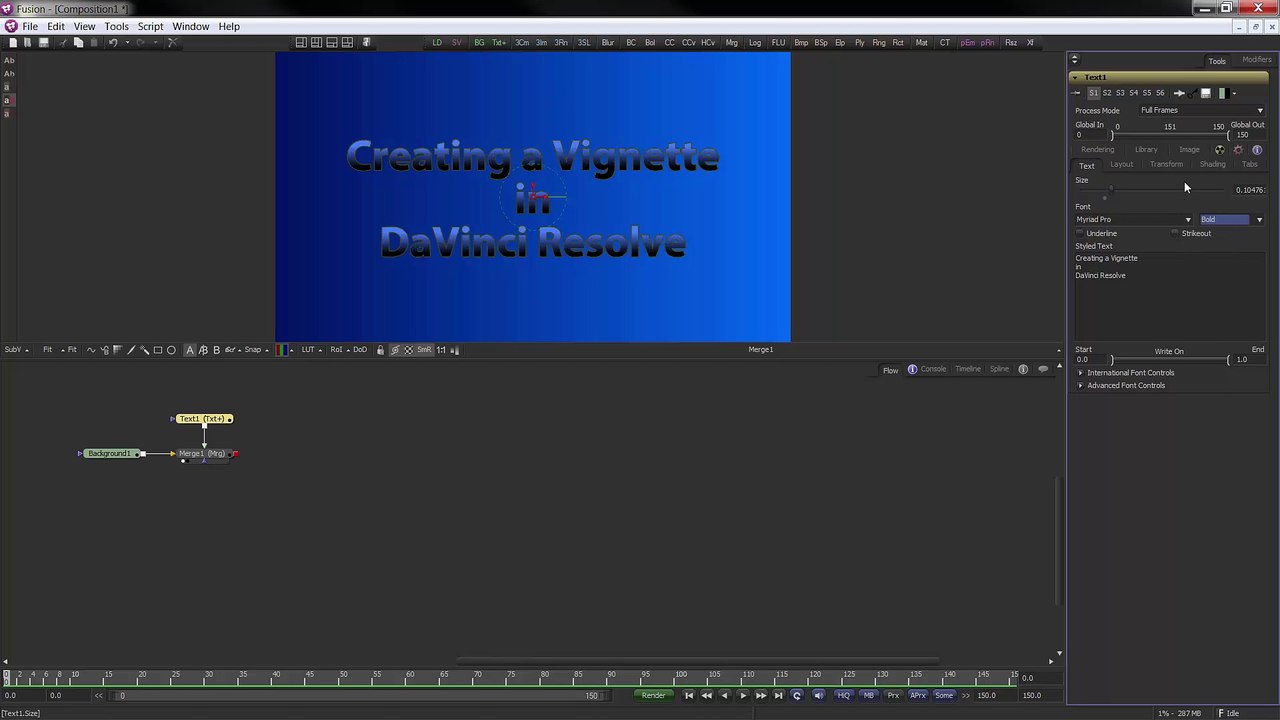The image size is (1280, 720).
Task: Toggle the RoI region of interest button
Action: pos(336,350)
